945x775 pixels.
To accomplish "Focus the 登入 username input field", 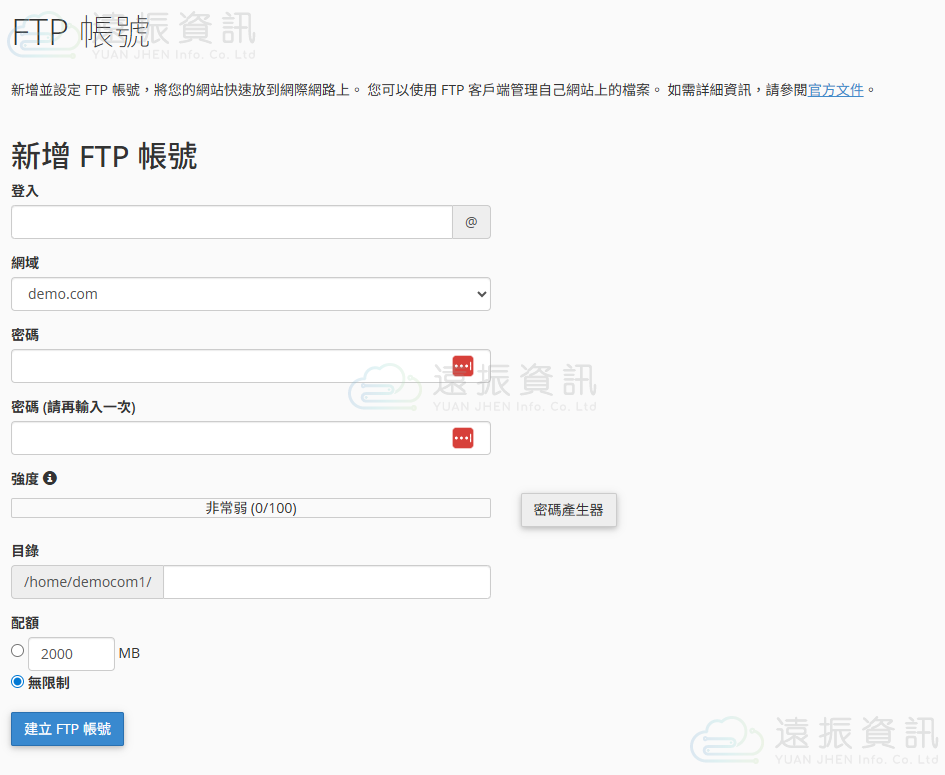I will (x=231, y=222).
